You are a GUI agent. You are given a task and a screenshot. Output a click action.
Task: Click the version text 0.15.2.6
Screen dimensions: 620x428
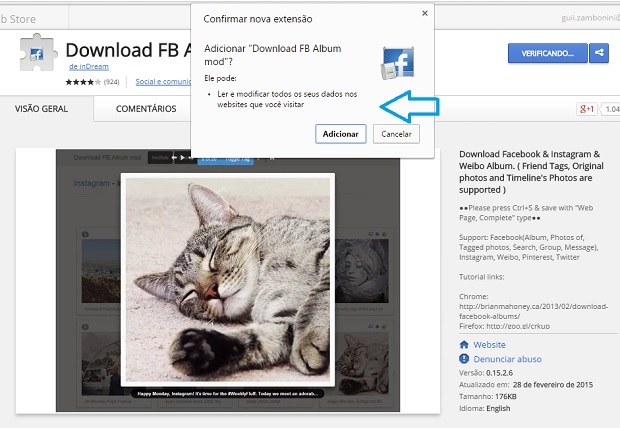tap(499, 373)
